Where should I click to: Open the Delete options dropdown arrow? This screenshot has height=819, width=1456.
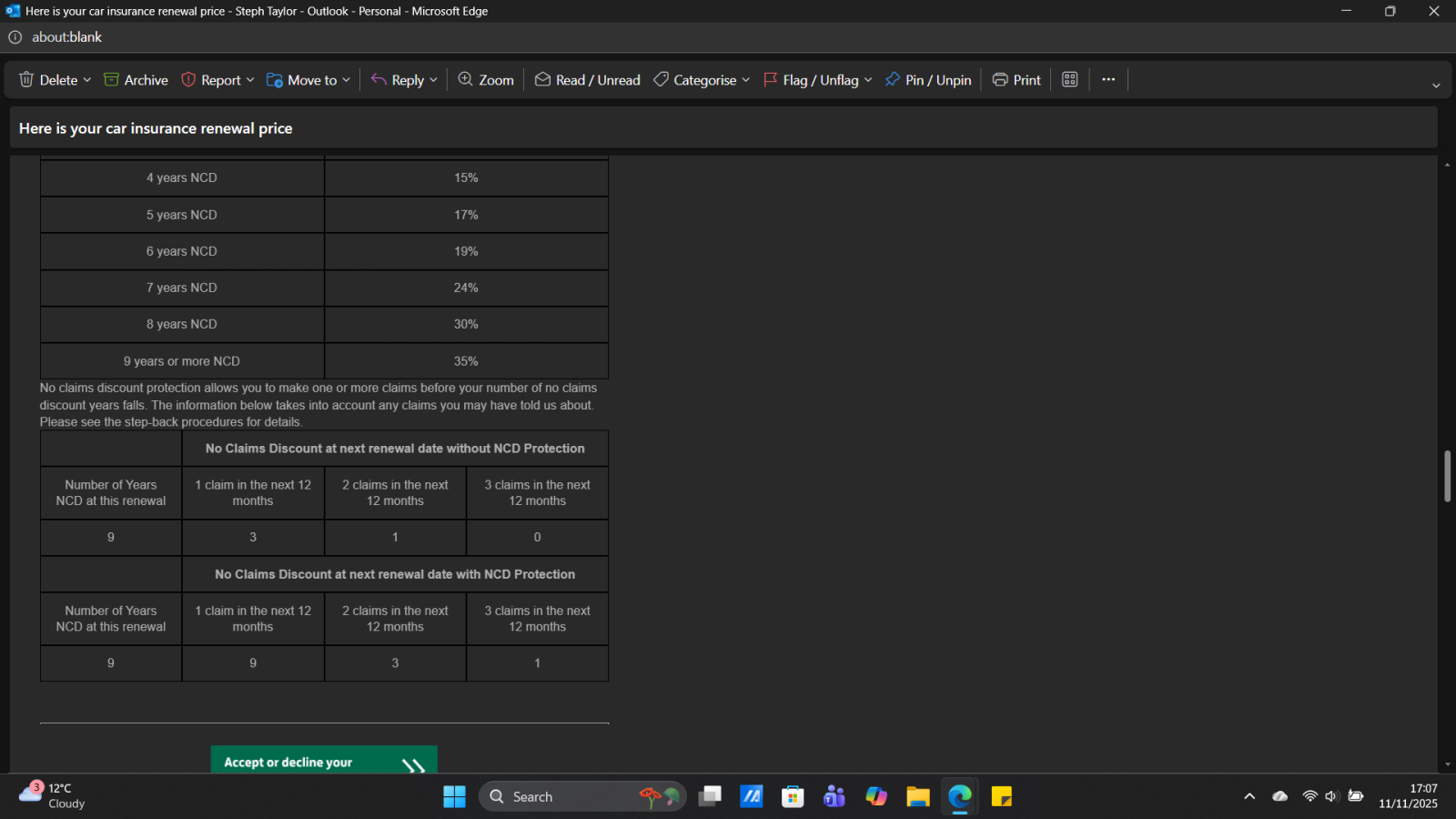(x=87, y=80)
